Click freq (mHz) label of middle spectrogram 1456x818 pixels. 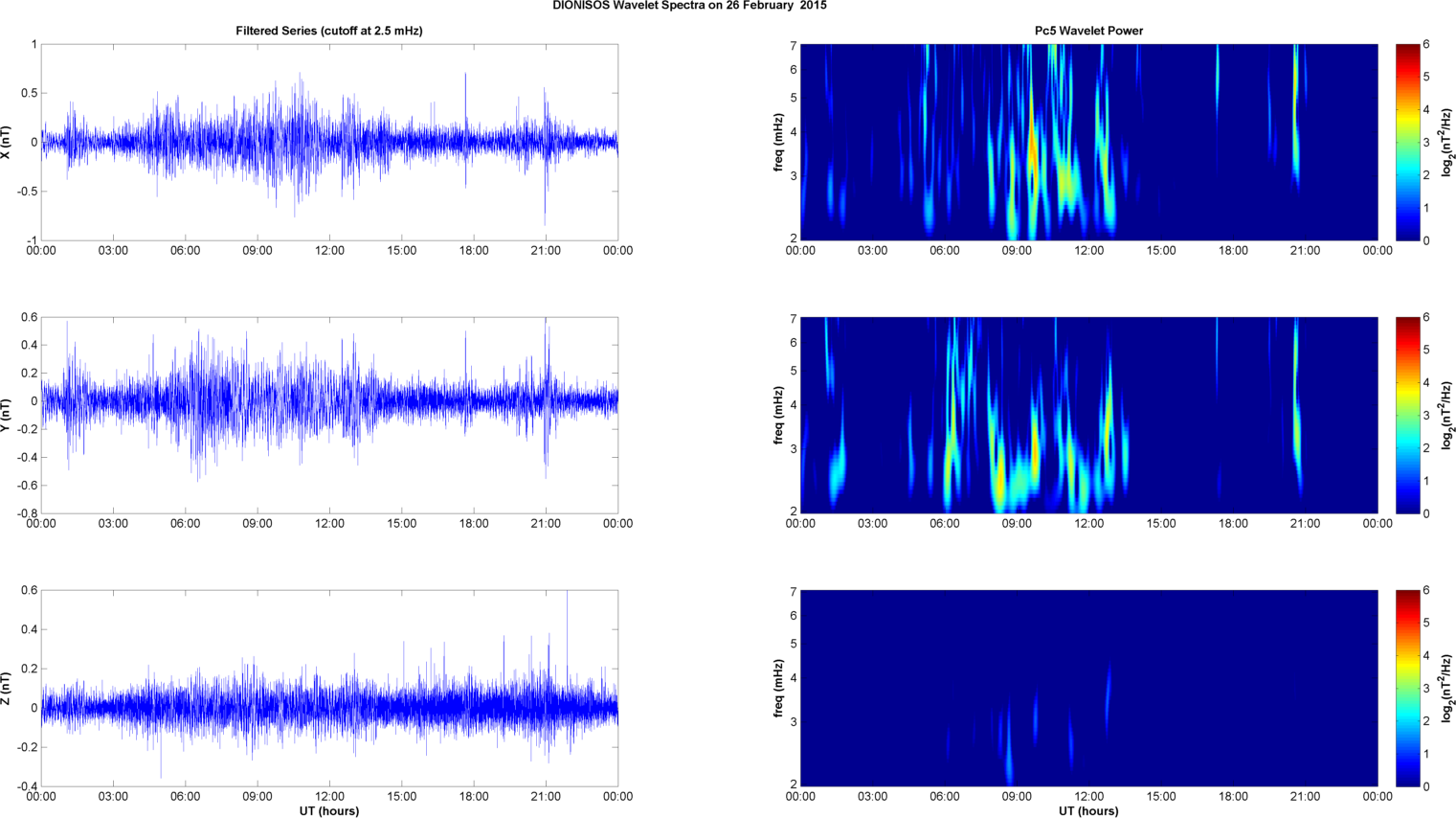tap(779, 415)
